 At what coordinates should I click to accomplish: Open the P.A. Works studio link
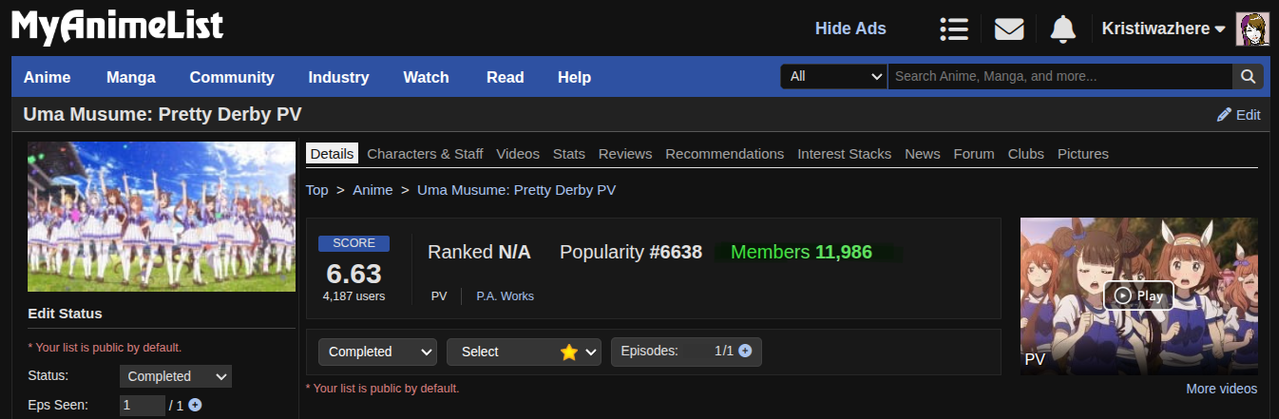tap(505, 296)
